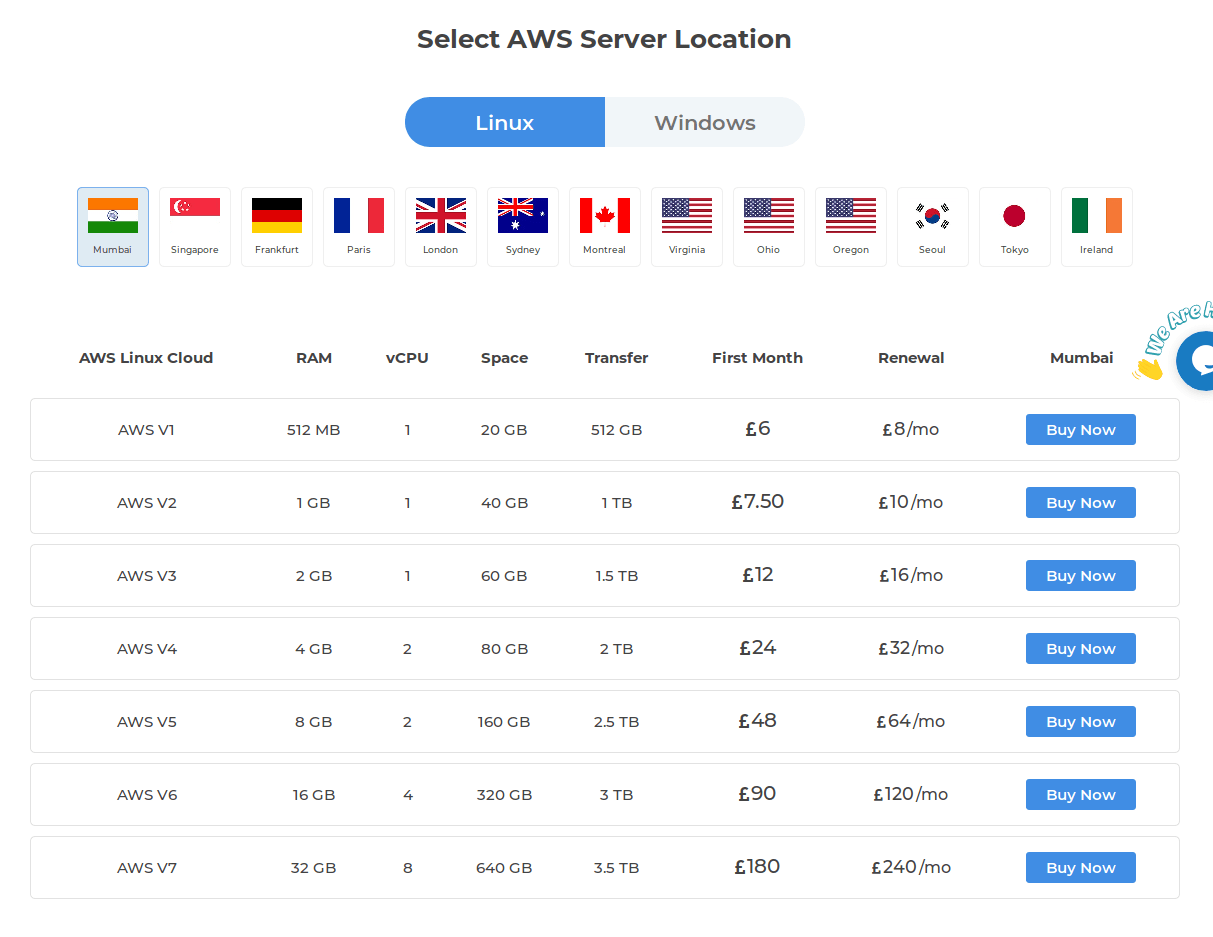
Task: Click the £32/mo renewal price
Action: click(x=911, y=648)
